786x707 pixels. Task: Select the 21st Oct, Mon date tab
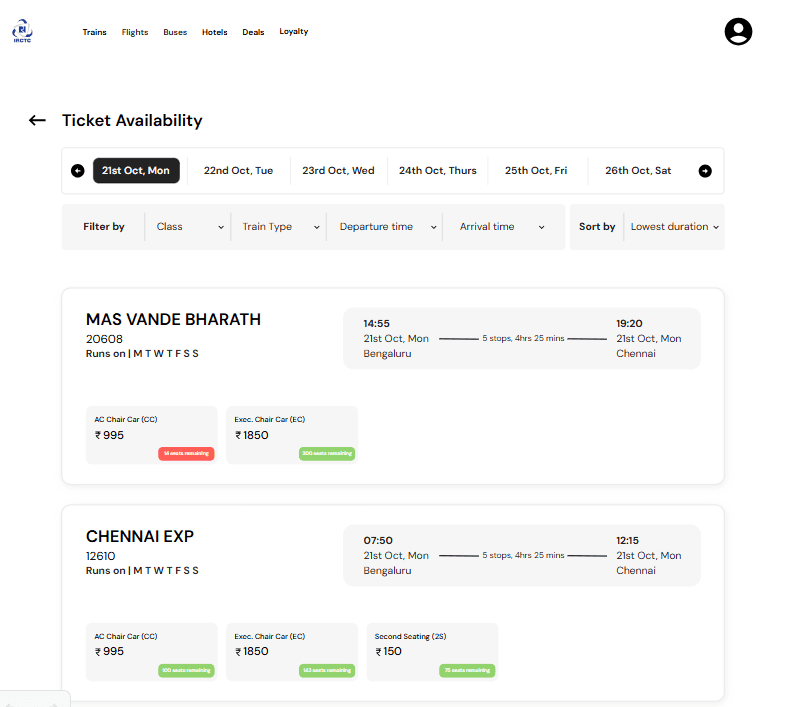136,170
